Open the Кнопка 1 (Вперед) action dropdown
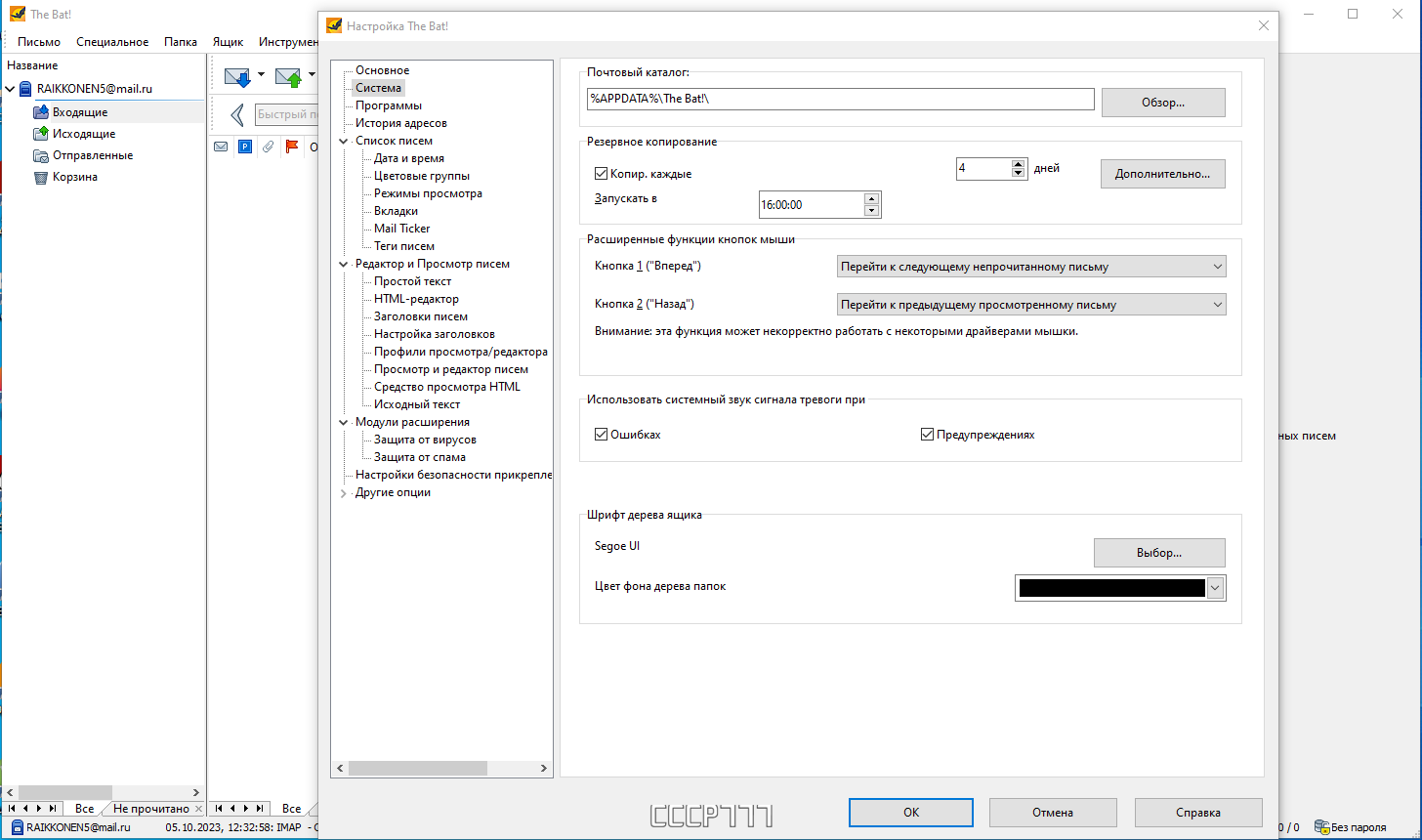This screenshot has height=840, width=1422. [1031, 267]
